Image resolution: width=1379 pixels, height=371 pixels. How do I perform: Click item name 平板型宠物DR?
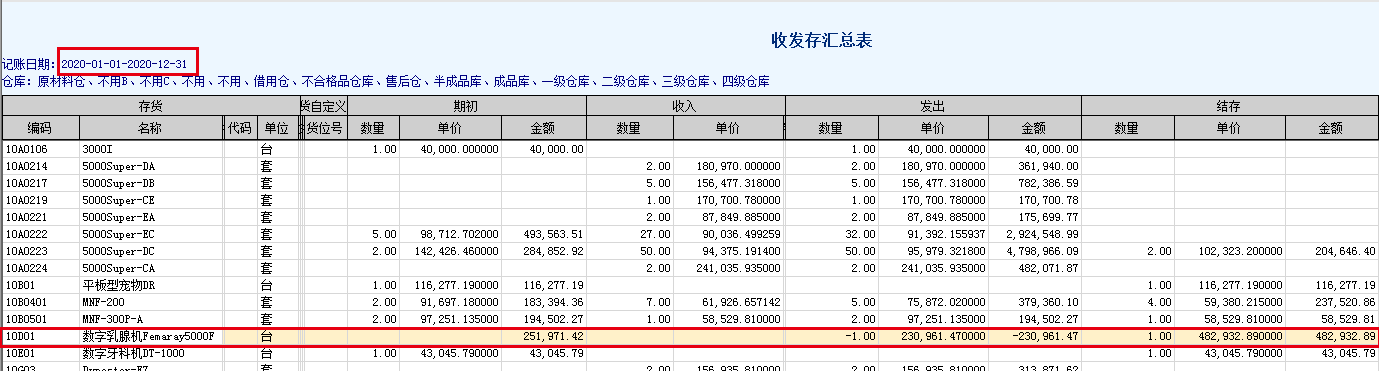click(x=120, y=286)
